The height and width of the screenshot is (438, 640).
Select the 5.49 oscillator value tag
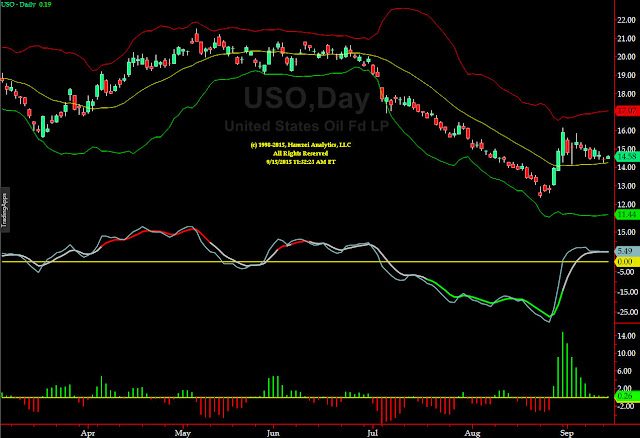point(625,251)
